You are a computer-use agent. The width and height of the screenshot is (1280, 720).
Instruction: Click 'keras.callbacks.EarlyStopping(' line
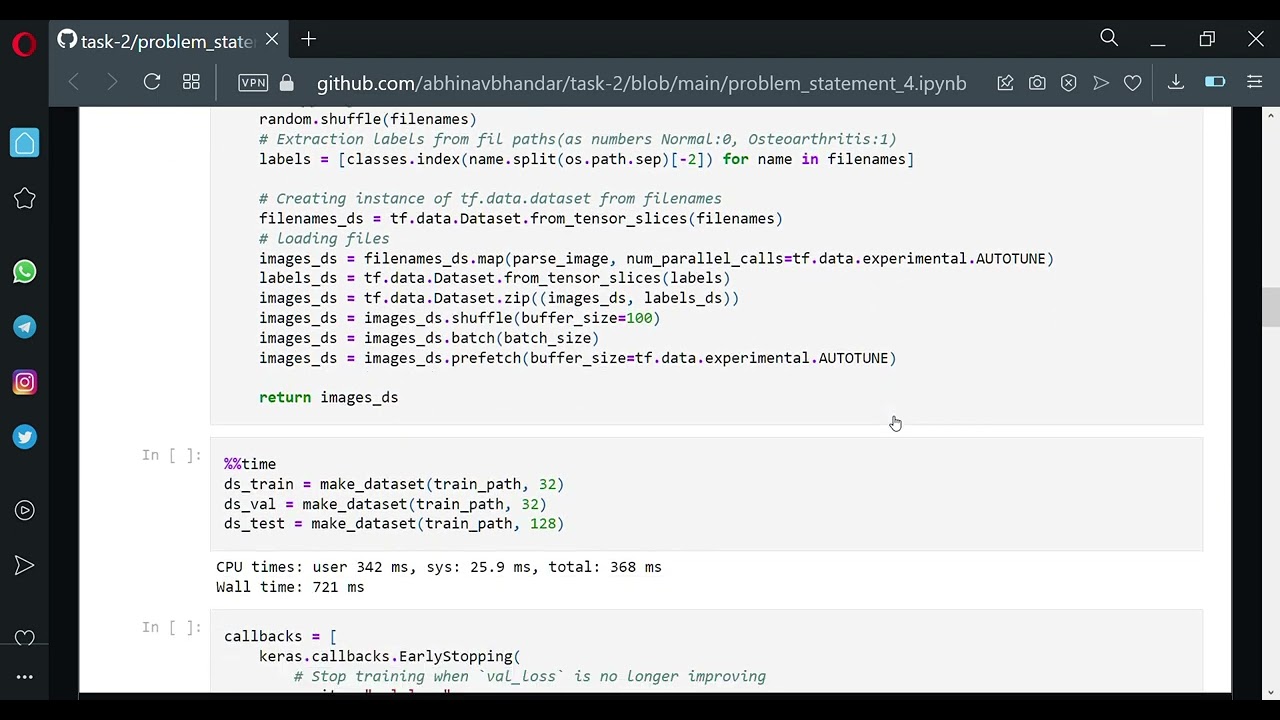[389, 656]
